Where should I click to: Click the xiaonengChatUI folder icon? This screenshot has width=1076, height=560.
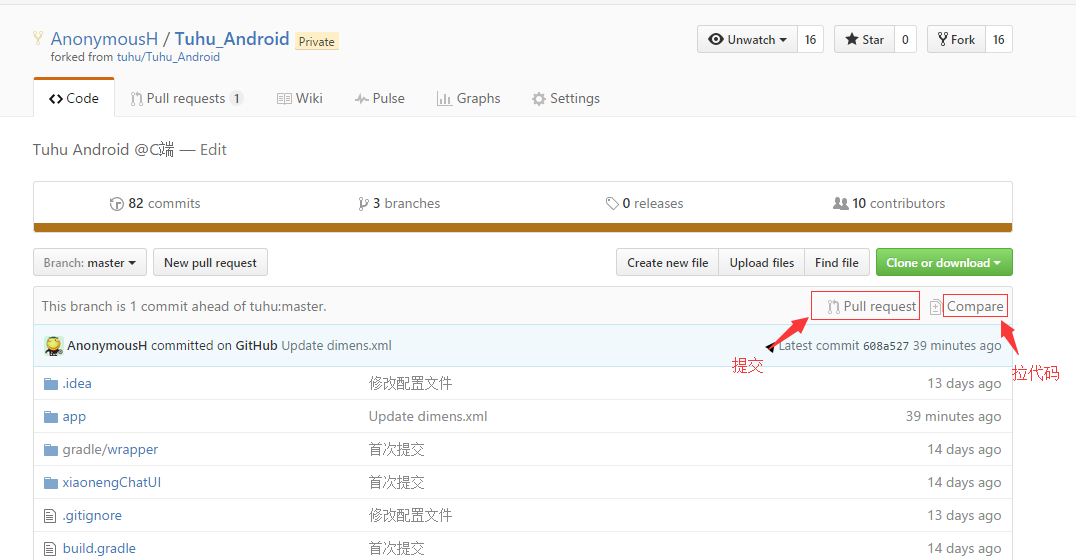tap(51, 482)
